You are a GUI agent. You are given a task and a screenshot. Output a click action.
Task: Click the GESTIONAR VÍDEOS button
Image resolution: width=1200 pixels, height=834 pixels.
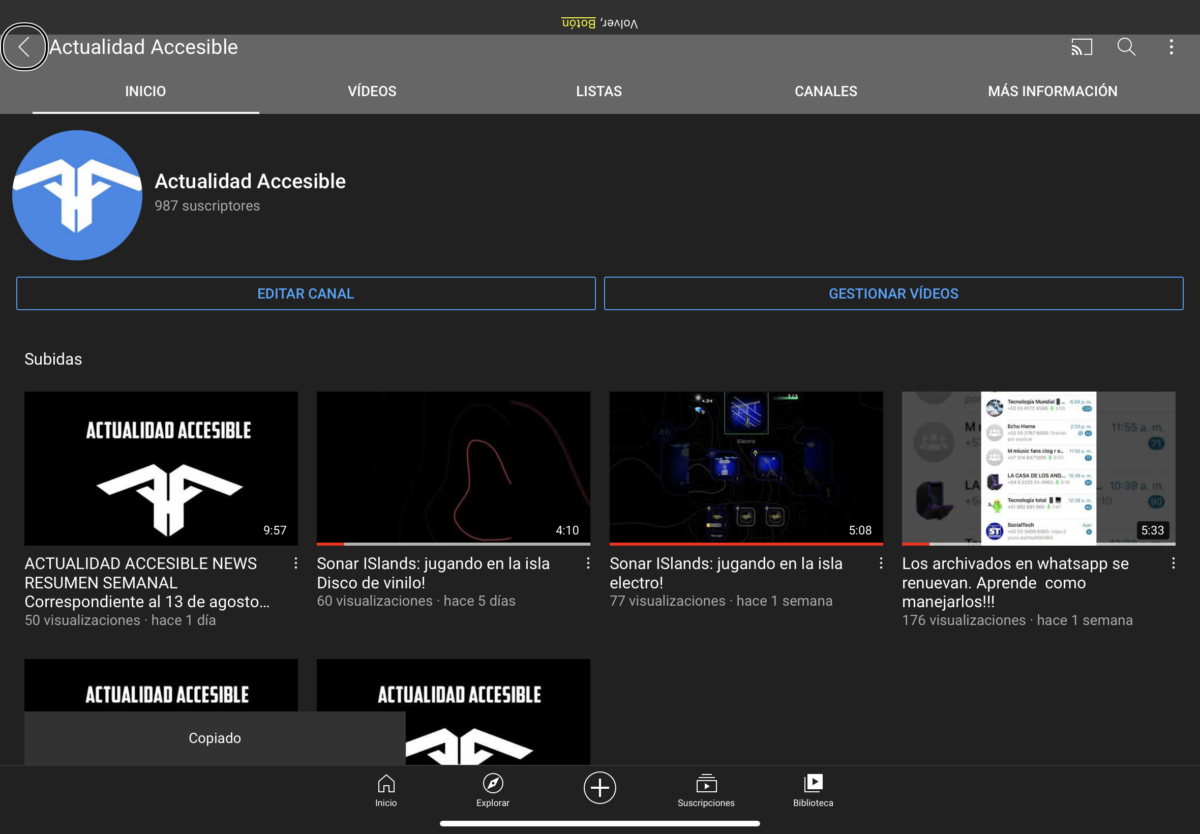coord(894,294)
